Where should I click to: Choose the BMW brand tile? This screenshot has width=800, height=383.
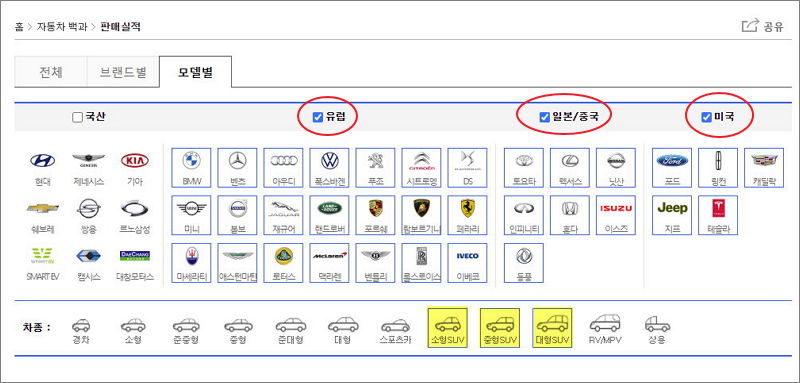click(191, 167)
